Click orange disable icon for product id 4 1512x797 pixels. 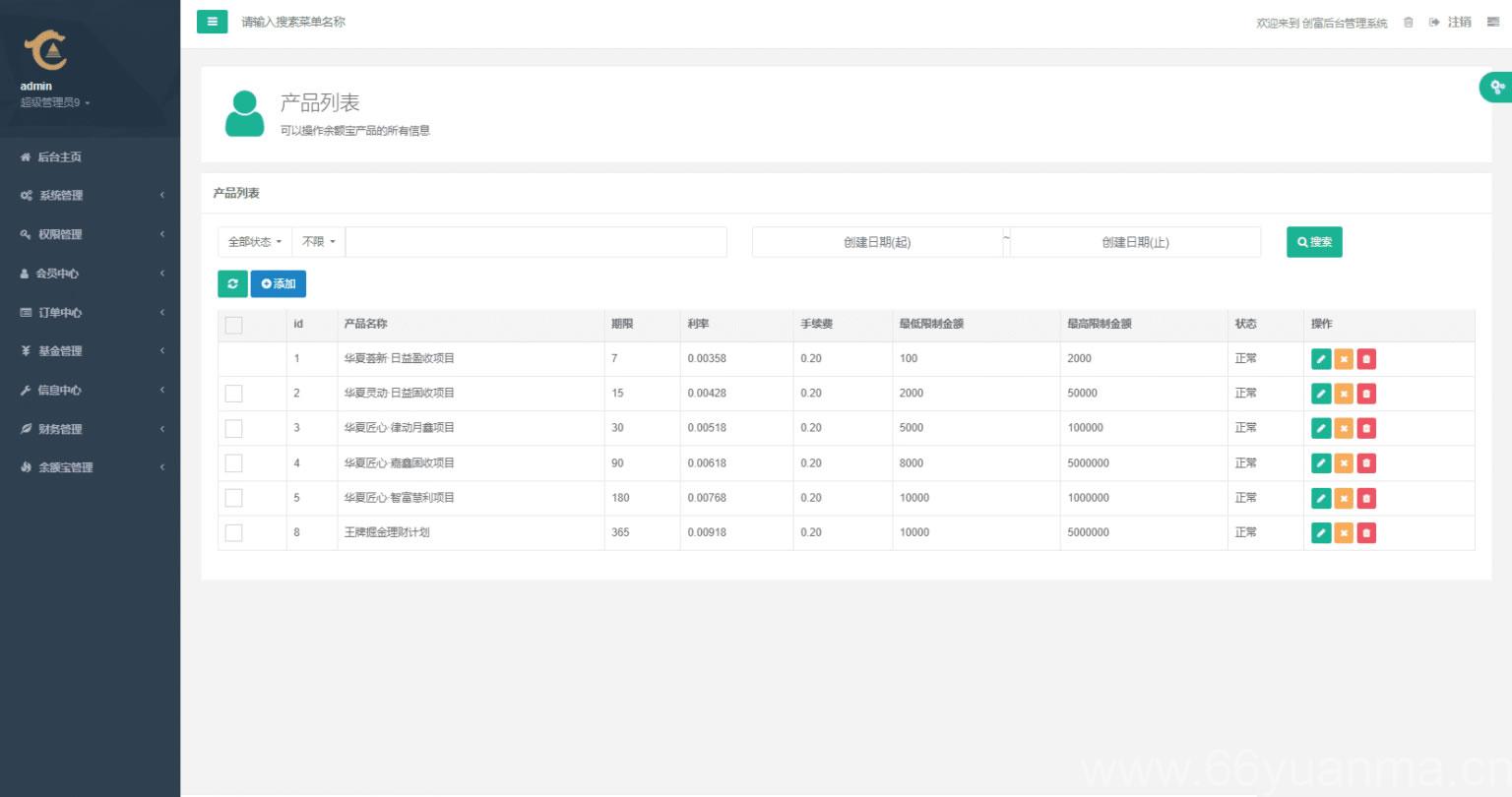click(1344, 463)
